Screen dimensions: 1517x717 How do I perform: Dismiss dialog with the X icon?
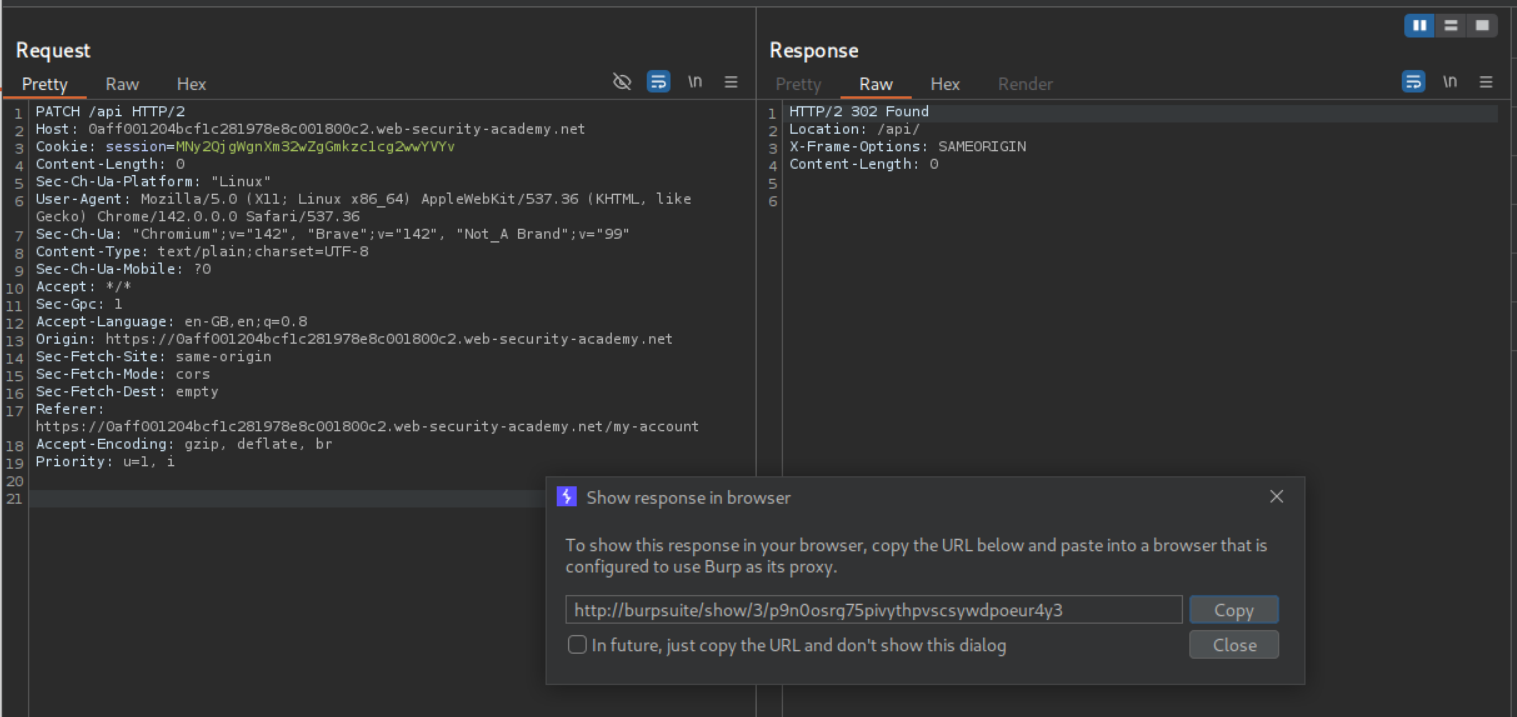pos(1276,497)
